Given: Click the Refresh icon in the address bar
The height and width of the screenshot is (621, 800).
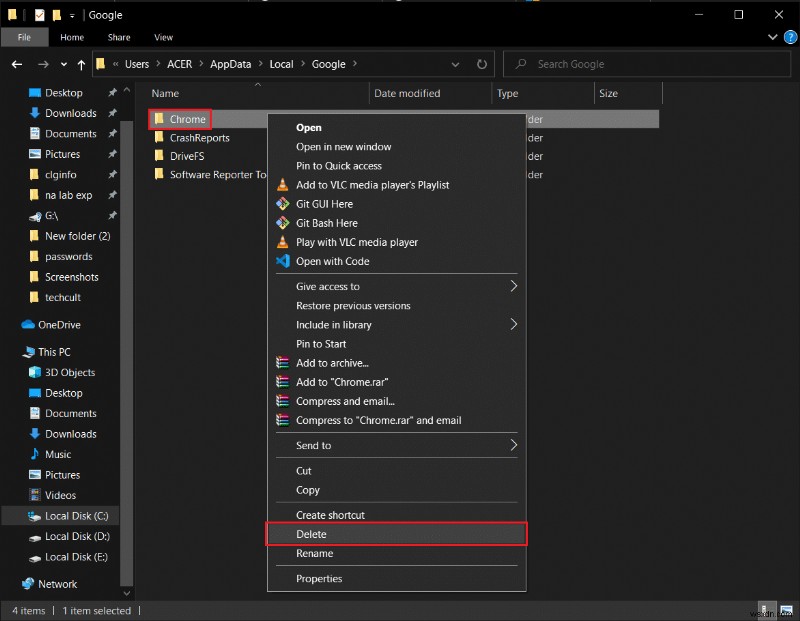Looking at the screenshot, I should [482, 64].
